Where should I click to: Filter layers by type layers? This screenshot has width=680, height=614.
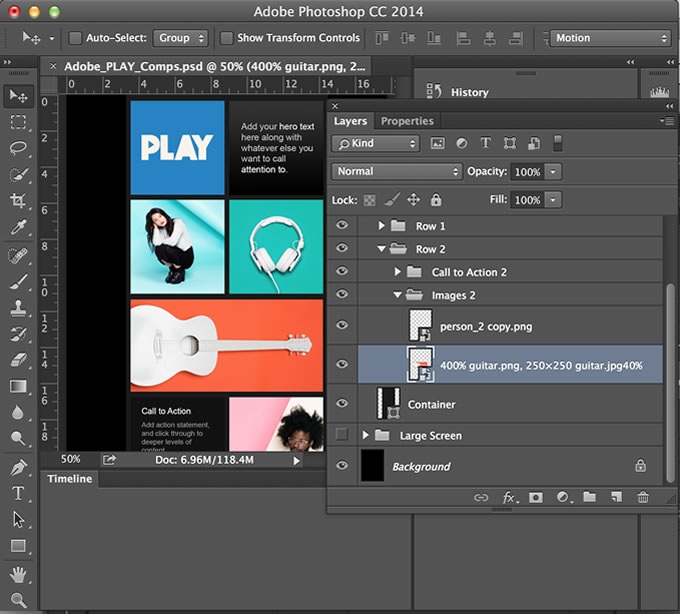486,143
